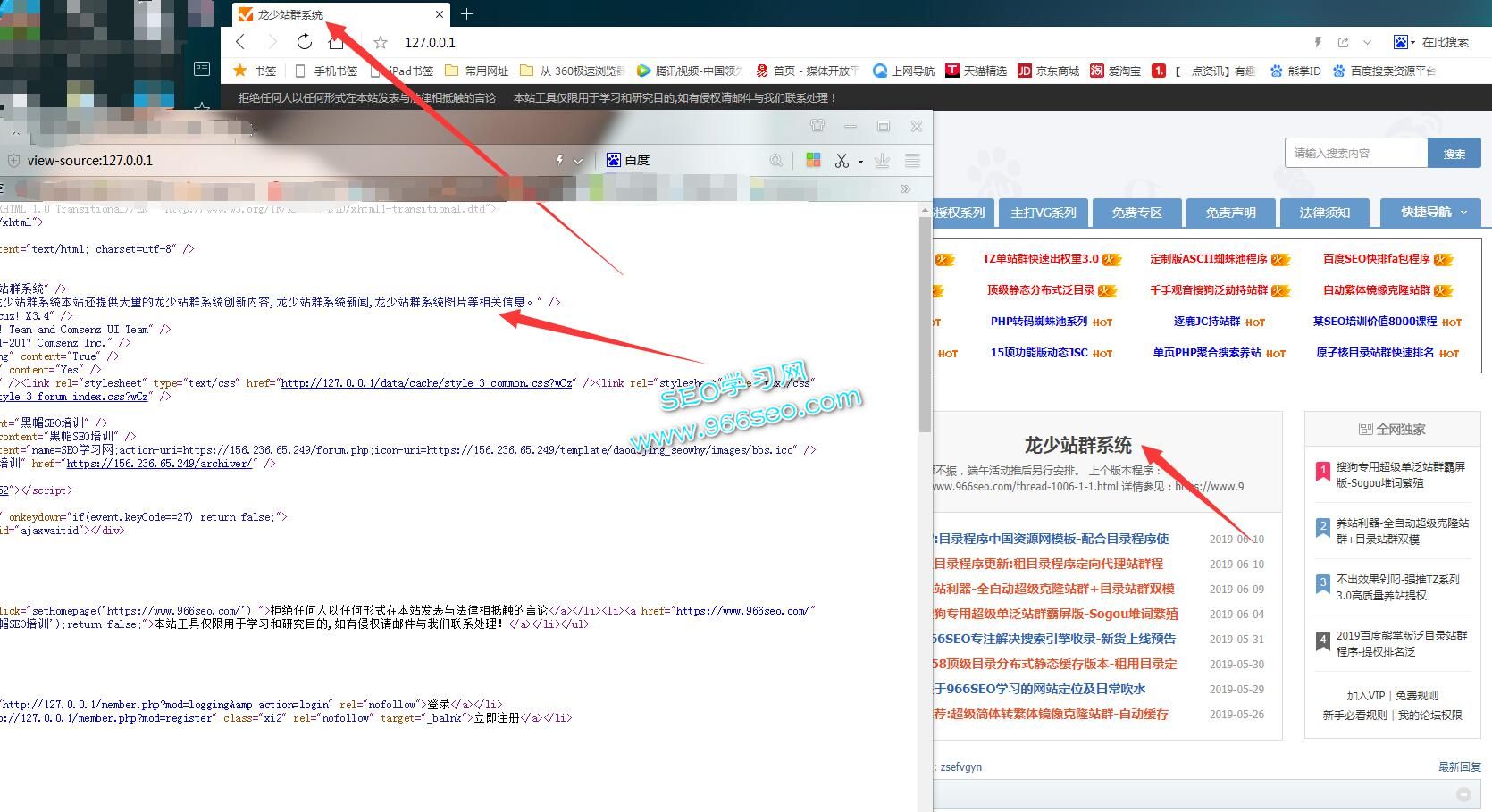Click the sidebar panel icon left of bookmarks bar
This screenshot has width=1492, height=812.
202,69
